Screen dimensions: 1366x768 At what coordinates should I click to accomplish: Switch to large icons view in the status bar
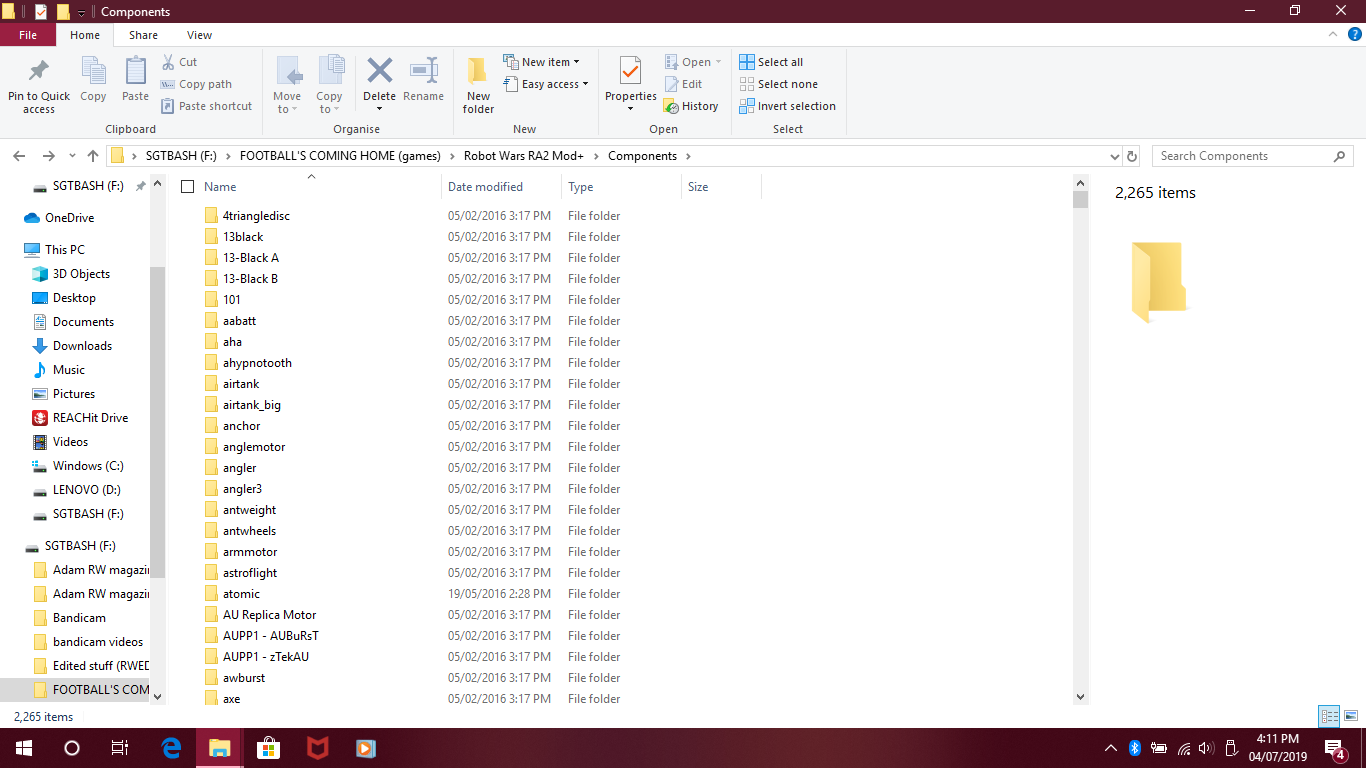tap(1351, 716)
